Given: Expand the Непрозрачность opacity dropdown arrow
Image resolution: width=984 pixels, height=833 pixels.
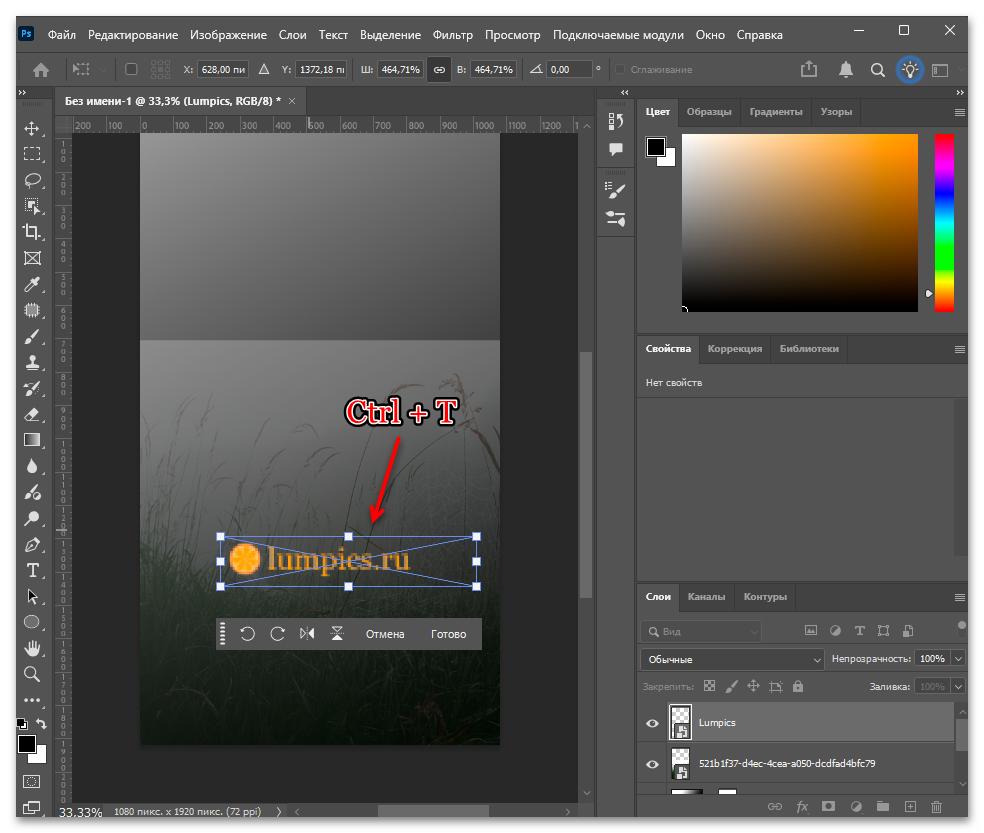Looking at the screenshot, I should 958,658.
